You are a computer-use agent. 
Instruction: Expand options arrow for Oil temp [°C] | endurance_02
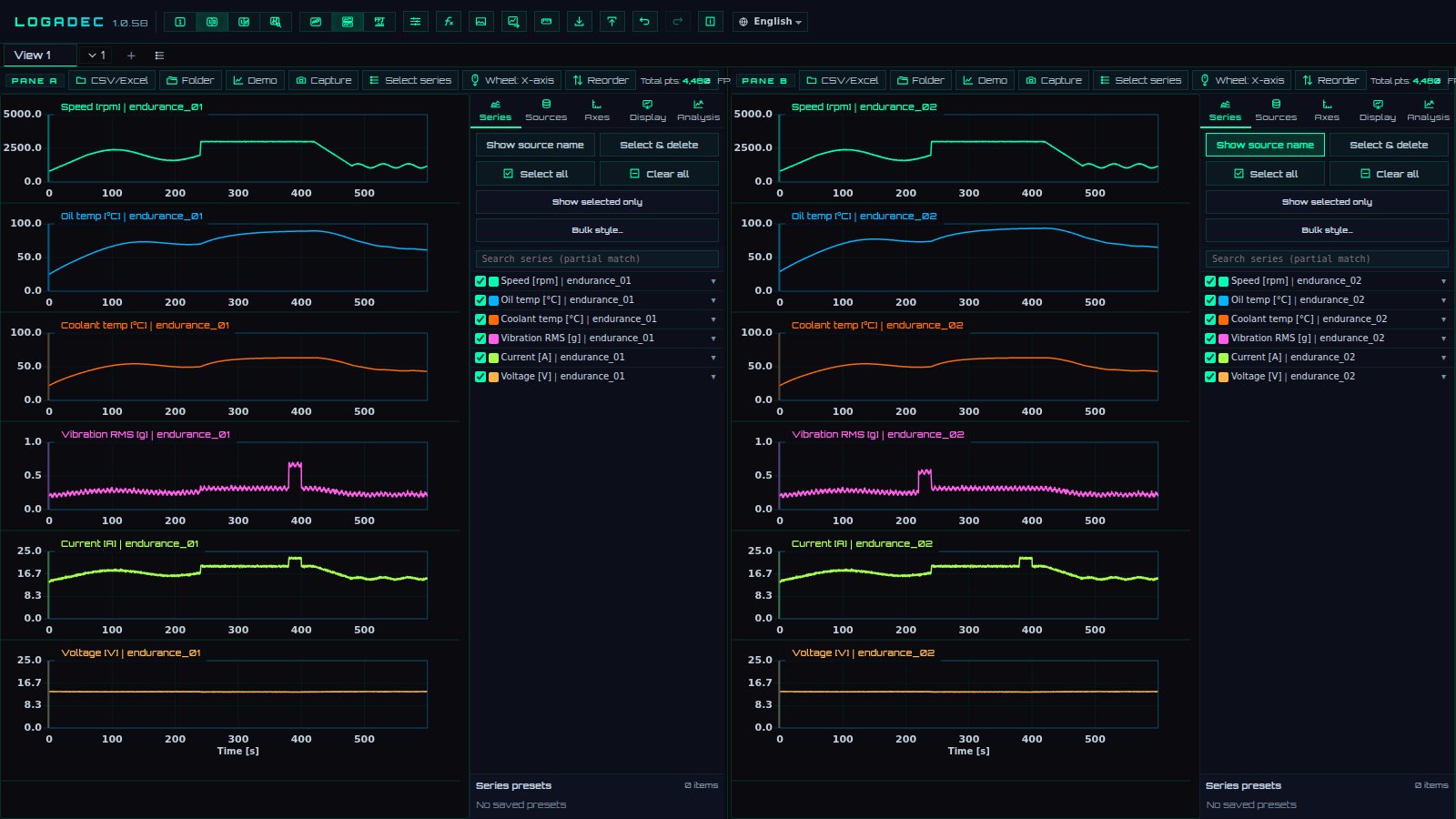pyautogui.click(x=1443, y=300)
